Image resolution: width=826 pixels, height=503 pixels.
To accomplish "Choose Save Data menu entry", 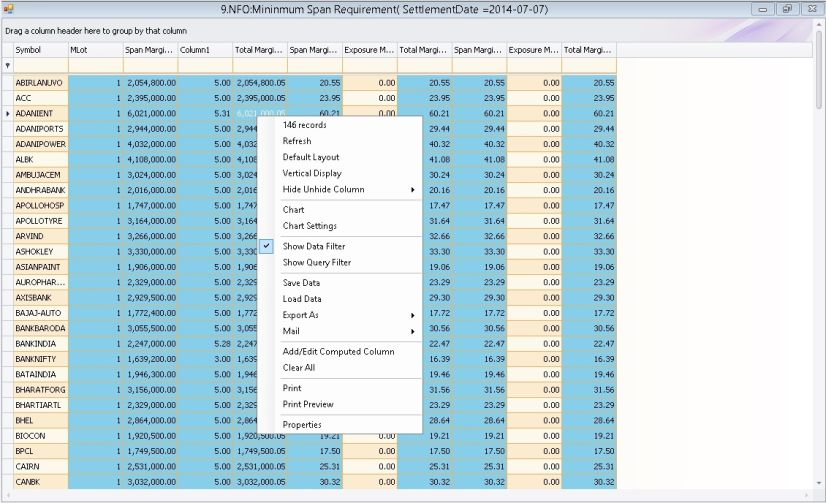I will [x=301, y=283].
